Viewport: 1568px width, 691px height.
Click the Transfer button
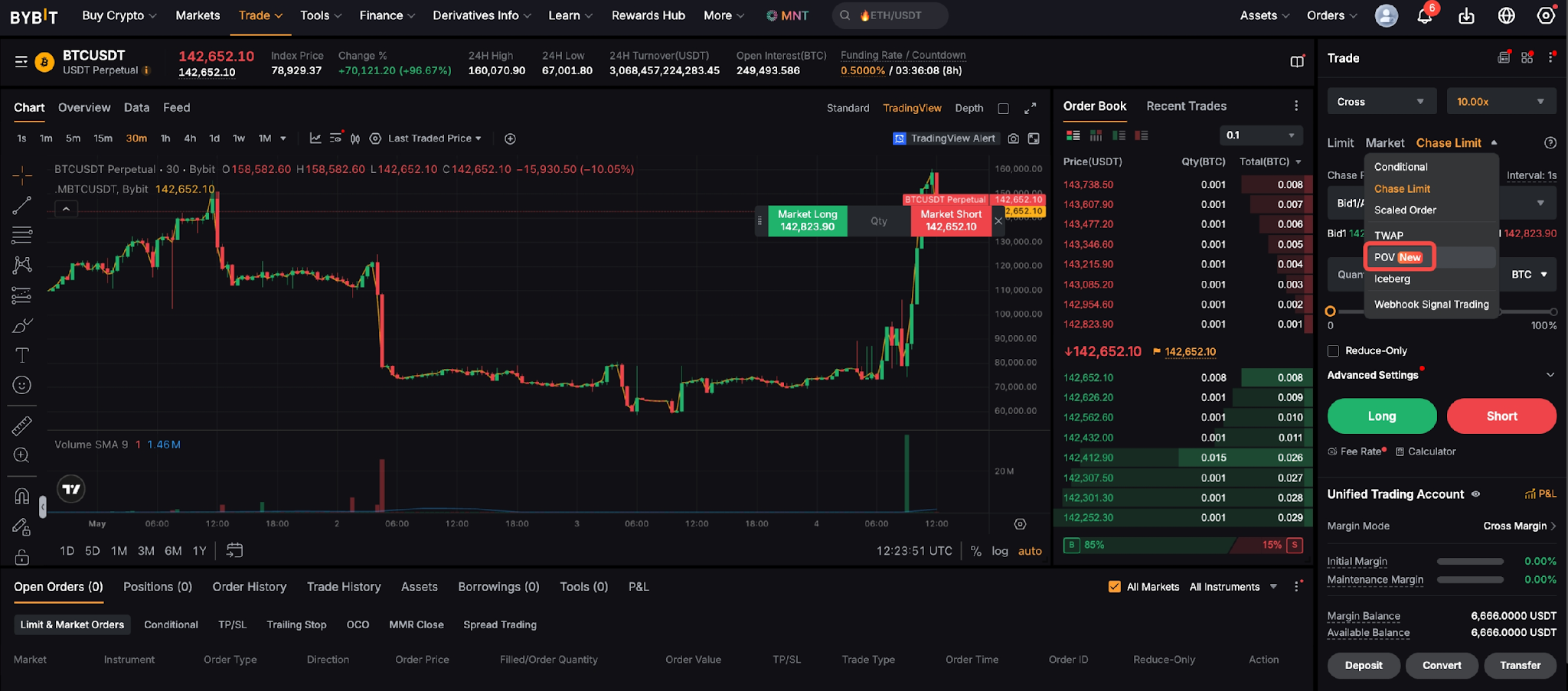click(1520, 665)
